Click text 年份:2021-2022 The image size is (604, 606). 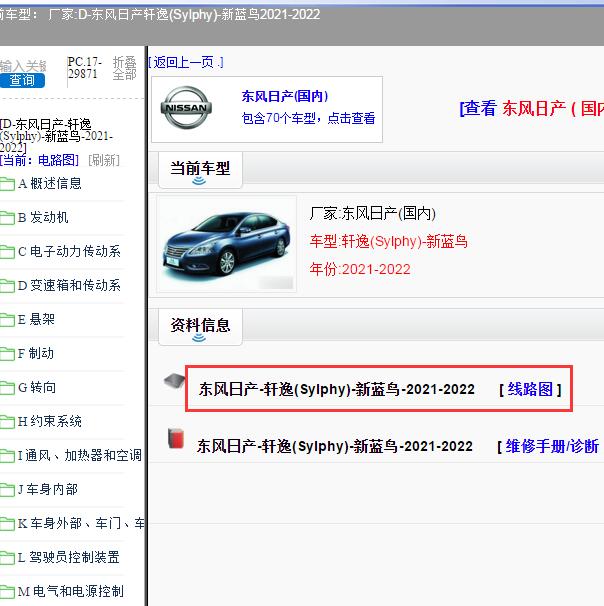click(x=360, y=269)
